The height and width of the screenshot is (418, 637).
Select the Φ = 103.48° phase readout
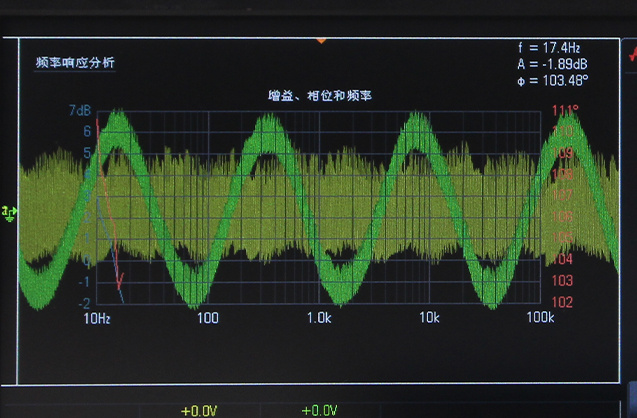[x=552, y=80]
